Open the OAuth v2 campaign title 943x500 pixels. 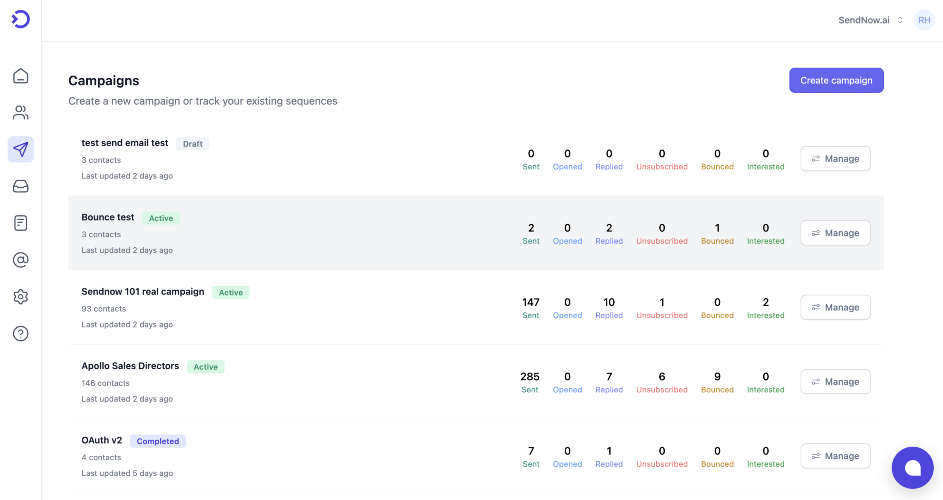click(102, 440)
